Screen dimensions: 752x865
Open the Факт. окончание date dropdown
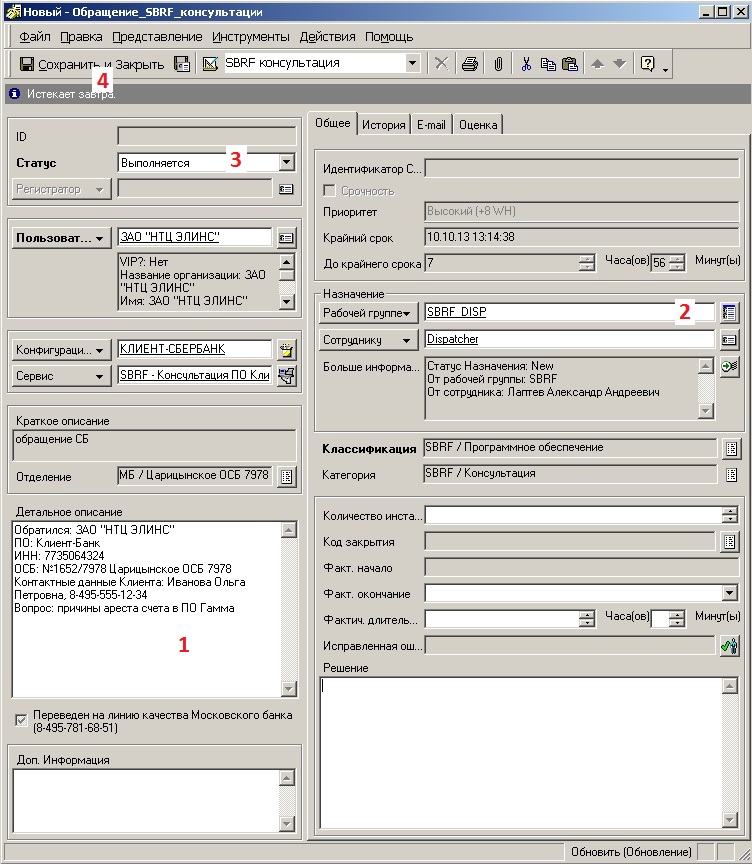tap(729, 593)
